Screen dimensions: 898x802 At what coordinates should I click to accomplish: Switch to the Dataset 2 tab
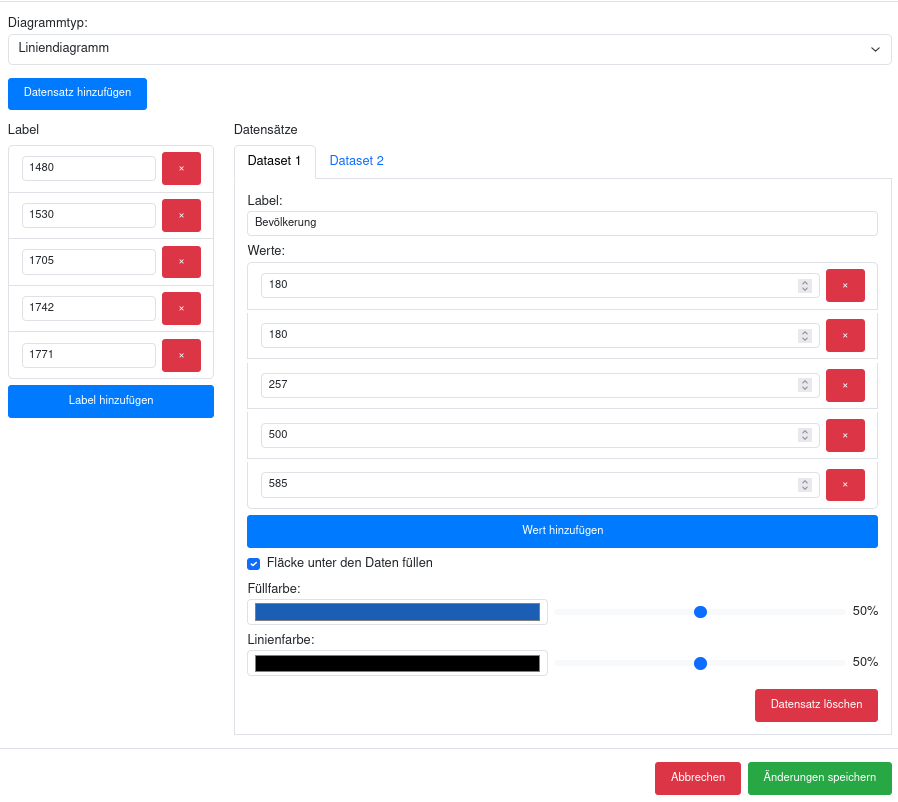click(x=356, y=161)
